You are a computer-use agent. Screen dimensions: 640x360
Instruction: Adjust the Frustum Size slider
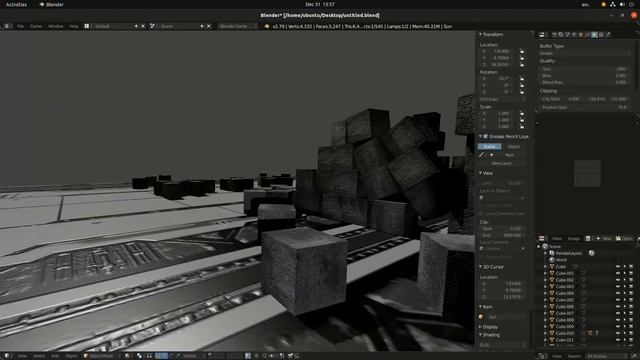tap(584, 107)
